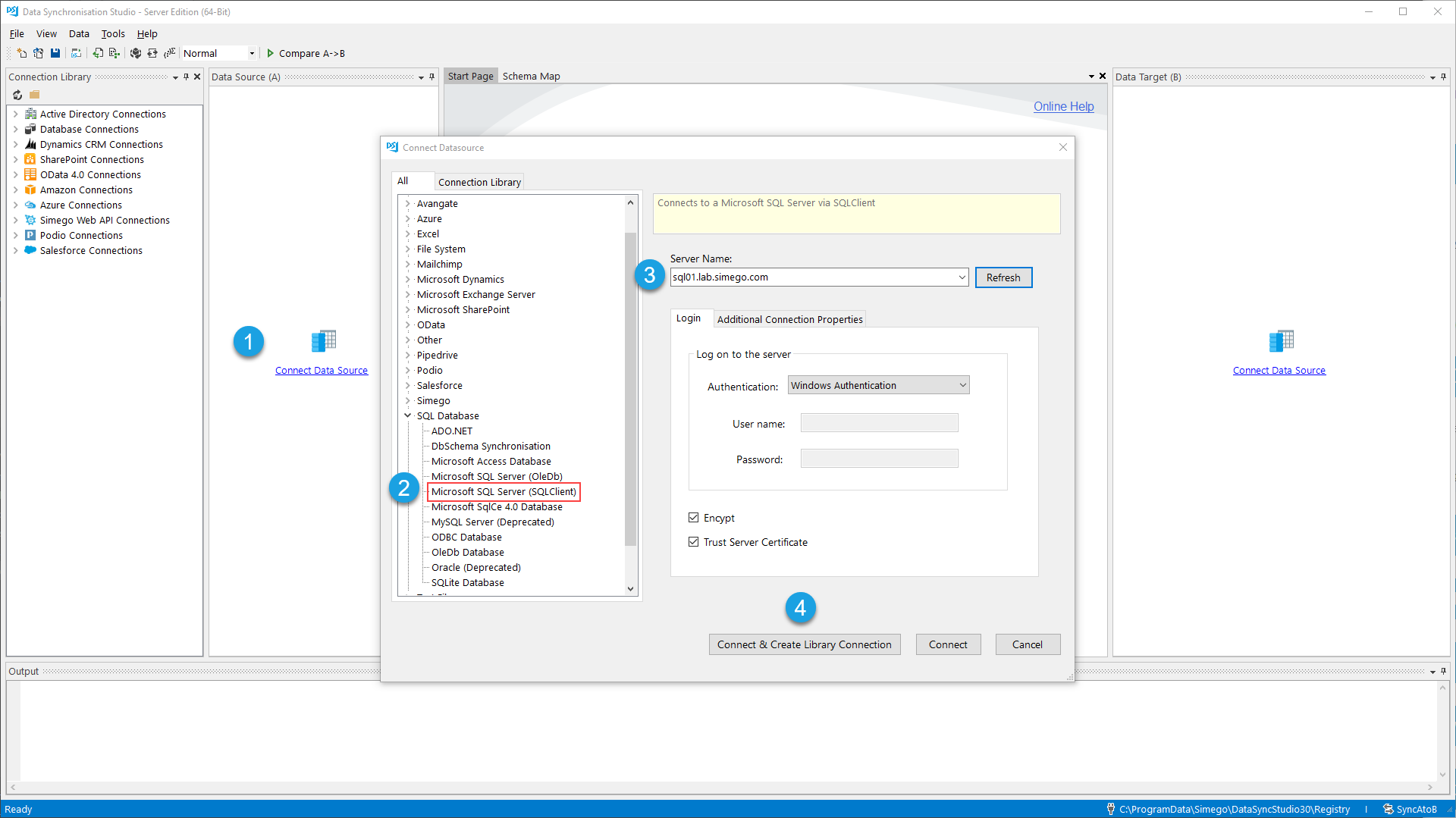This screenshot has width=1456, height=818.
Task: Pin the Connection Library panel
Action: click(186, 77)
